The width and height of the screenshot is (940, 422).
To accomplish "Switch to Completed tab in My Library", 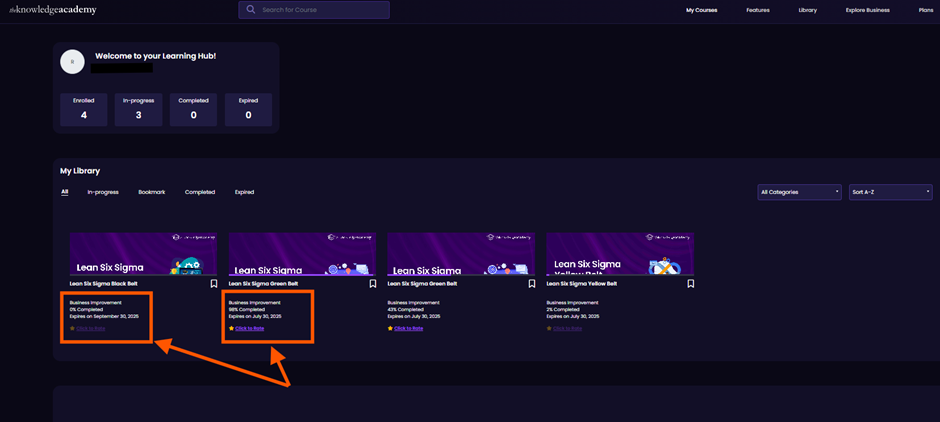I will [200, 192].
